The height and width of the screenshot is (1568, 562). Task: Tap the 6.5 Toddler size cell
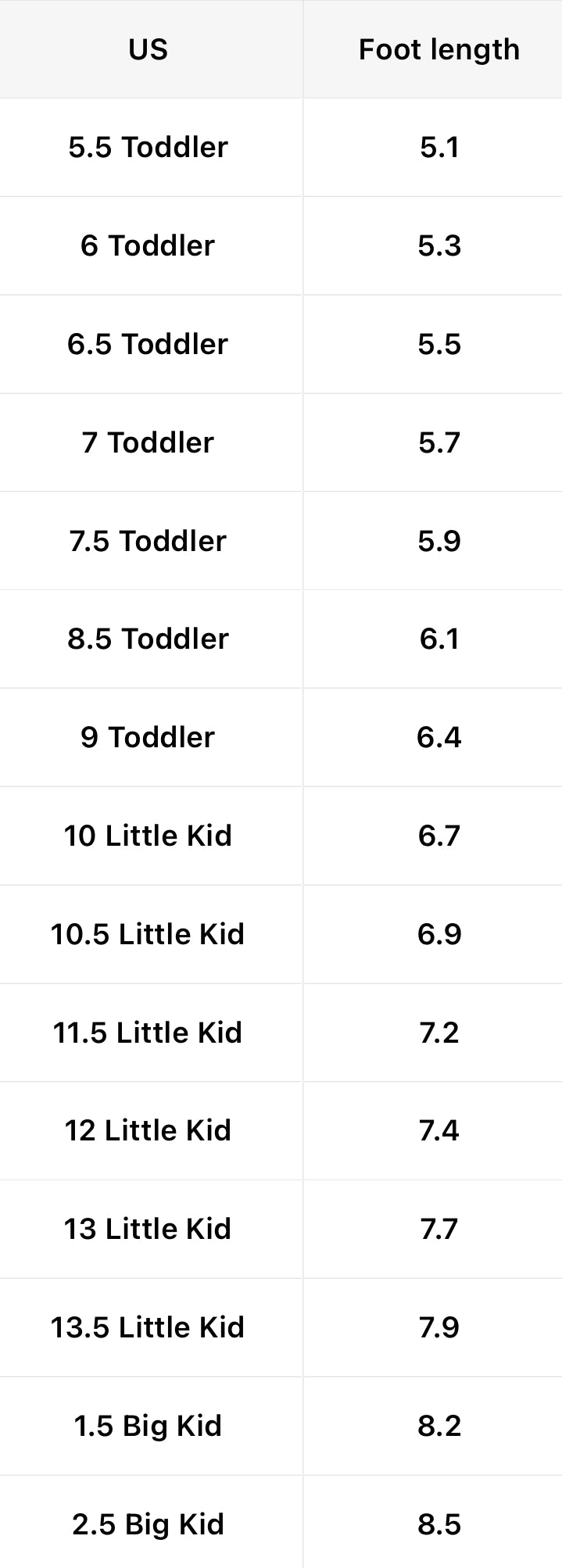tap(148, 344)
